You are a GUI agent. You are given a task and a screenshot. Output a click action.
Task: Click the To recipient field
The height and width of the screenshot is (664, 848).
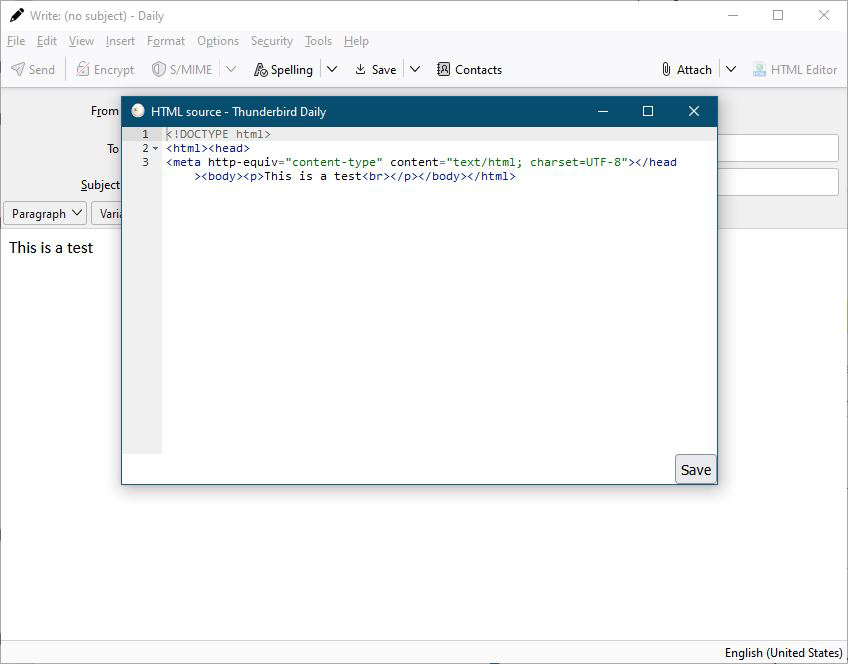(778, 148)
